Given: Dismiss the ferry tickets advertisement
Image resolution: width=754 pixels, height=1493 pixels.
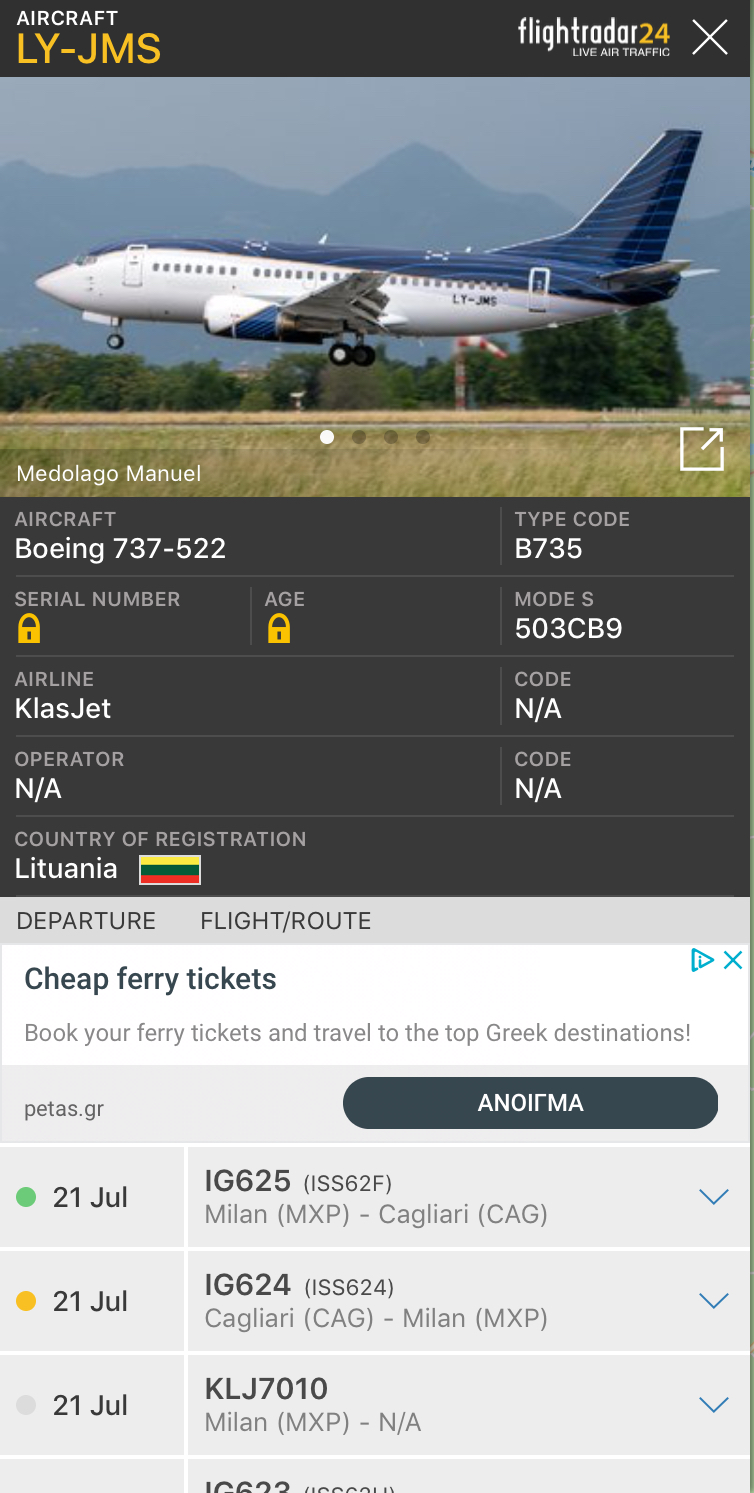Looking at the screenshot, I should [733, 960].
